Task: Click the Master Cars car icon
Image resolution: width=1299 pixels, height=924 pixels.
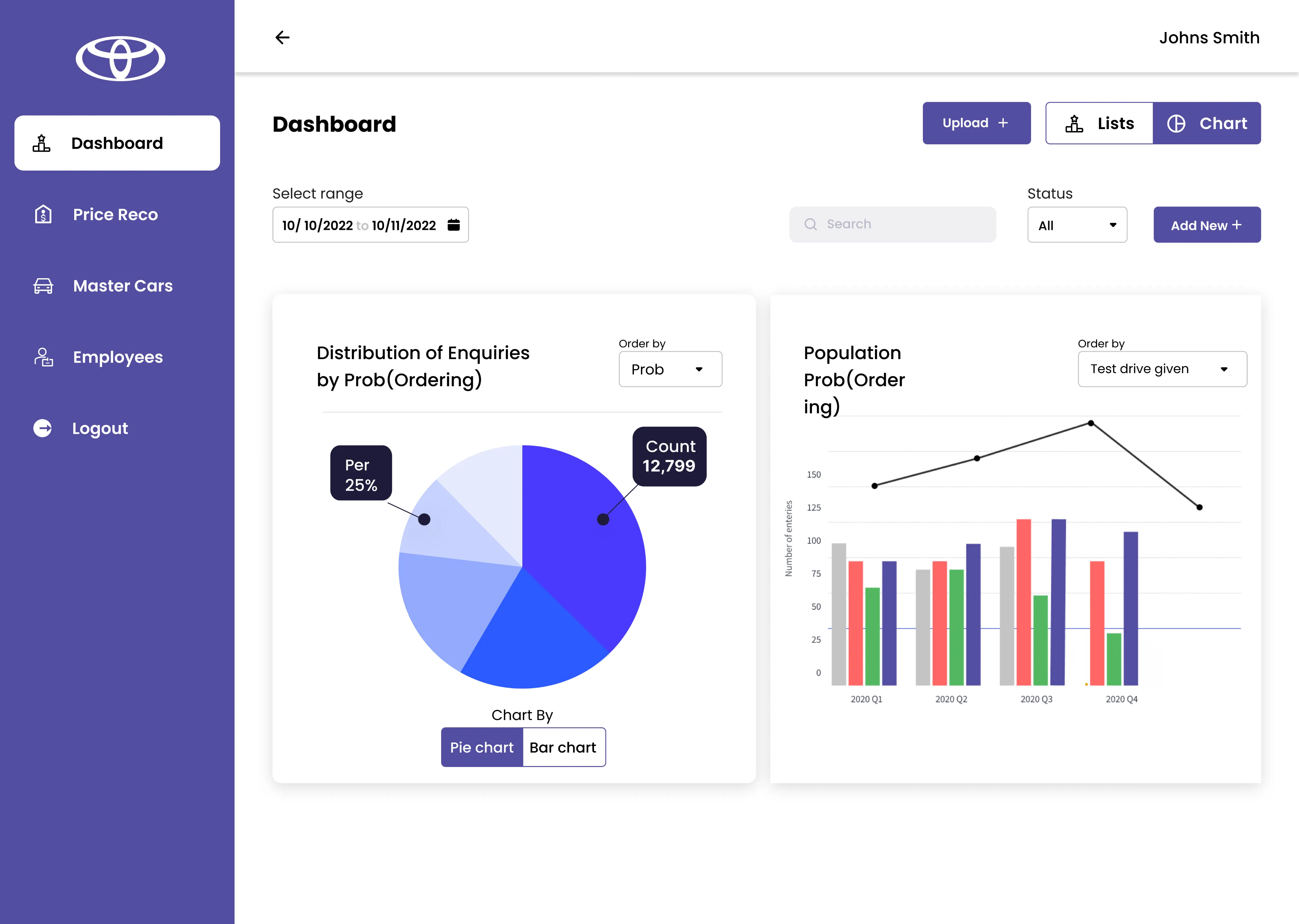Action: coord(43,285)
